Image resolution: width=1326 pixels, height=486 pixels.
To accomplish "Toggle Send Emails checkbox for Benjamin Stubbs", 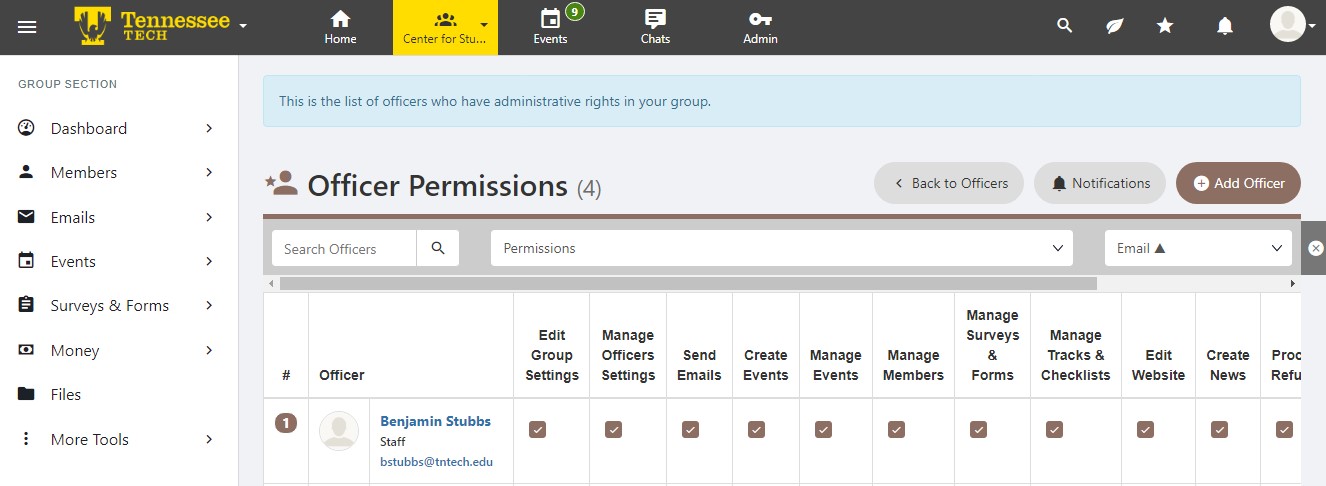I will (x=690, y=429).
